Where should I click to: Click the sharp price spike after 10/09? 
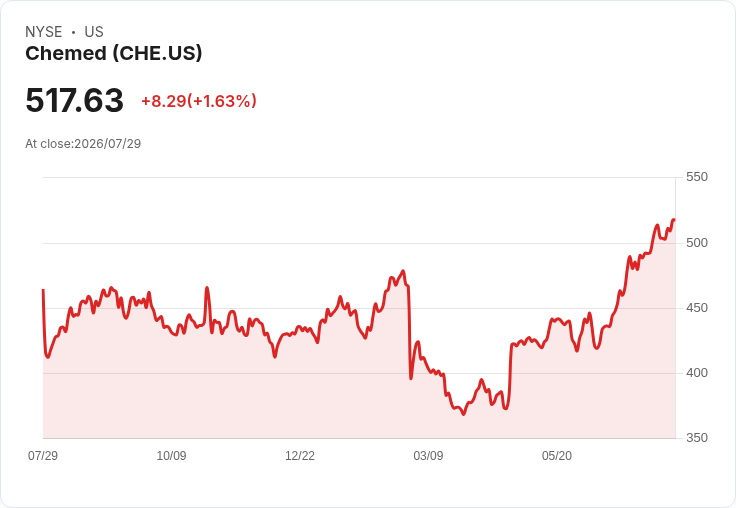coord(207,288)
